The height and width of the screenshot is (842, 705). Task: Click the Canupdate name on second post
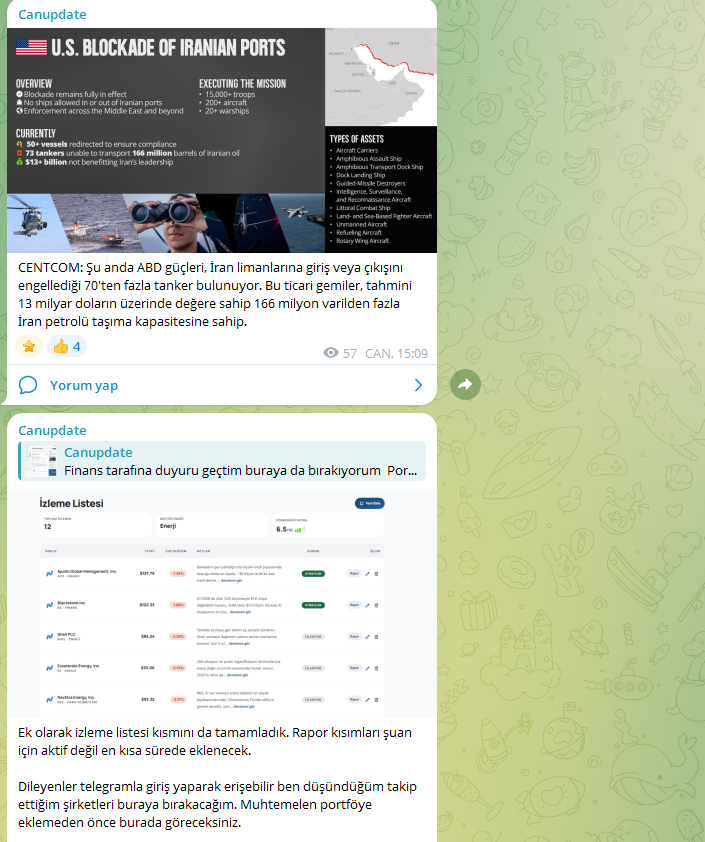[52, 430]
